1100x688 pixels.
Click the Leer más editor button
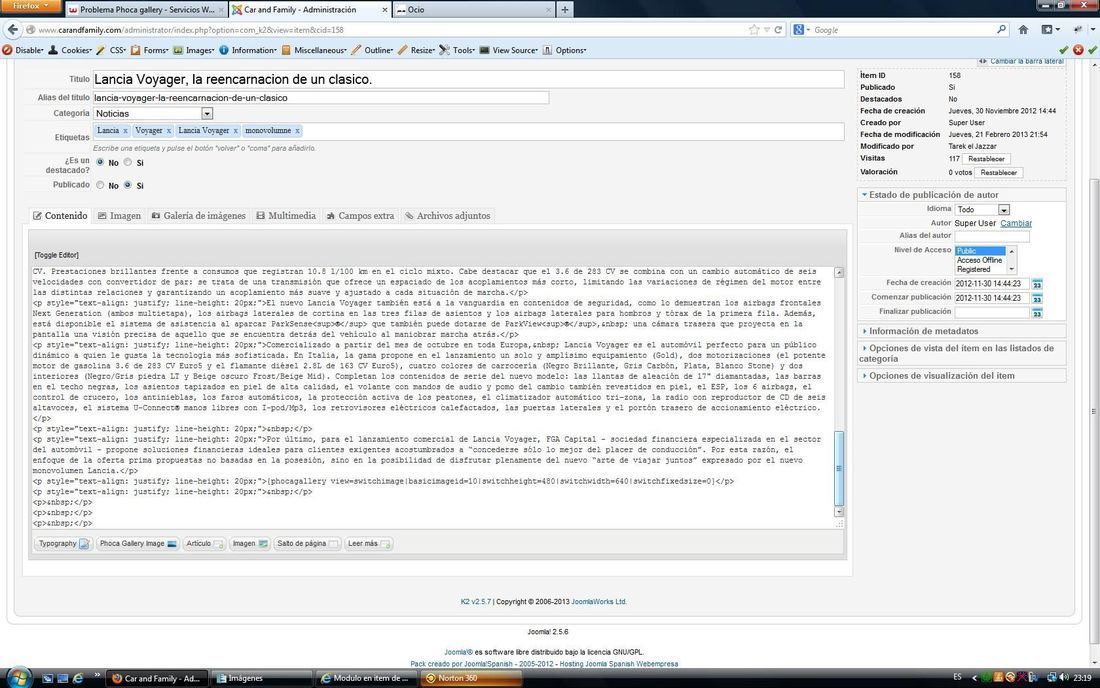point(368,544)
